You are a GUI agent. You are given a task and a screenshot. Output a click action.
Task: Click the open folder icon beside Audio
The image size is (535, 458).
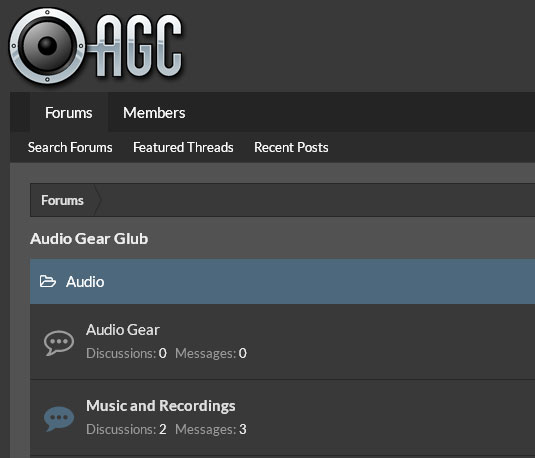pos(47,282)
